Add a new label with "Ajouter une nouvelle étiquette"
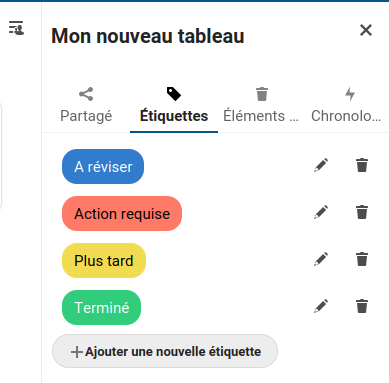Viewport: 389px width, 383px height. (x=165, y=351)
